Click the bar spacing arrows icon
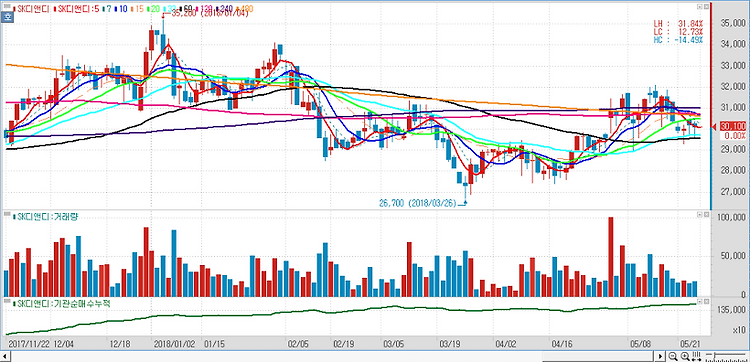 pyautogui.click(x=696, y=356)
